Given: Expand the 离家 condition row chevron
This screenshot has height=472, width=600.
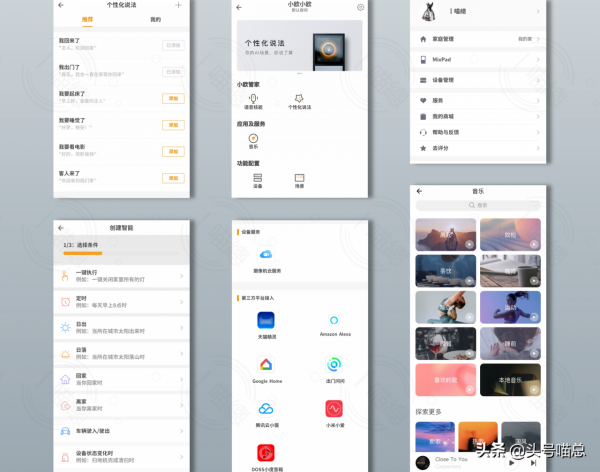Looking at the screenshot, I should point(181,405).
